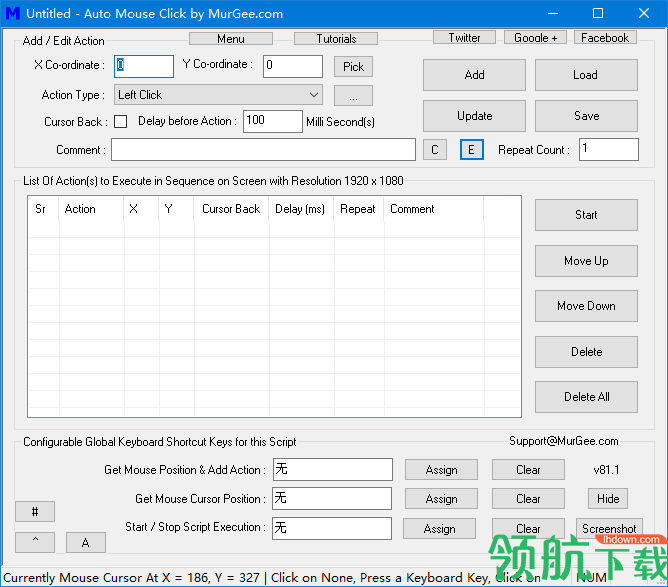
Task: Click the Delete button
Action: (586, 352)
